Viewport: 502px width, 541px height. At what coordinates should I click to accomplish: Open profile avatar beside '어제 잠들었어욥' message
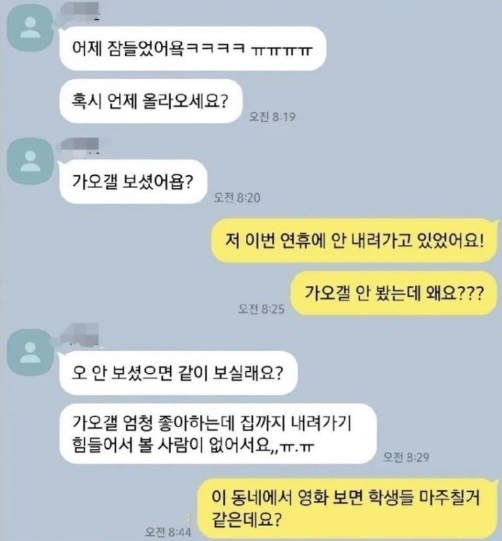point(30,28)
